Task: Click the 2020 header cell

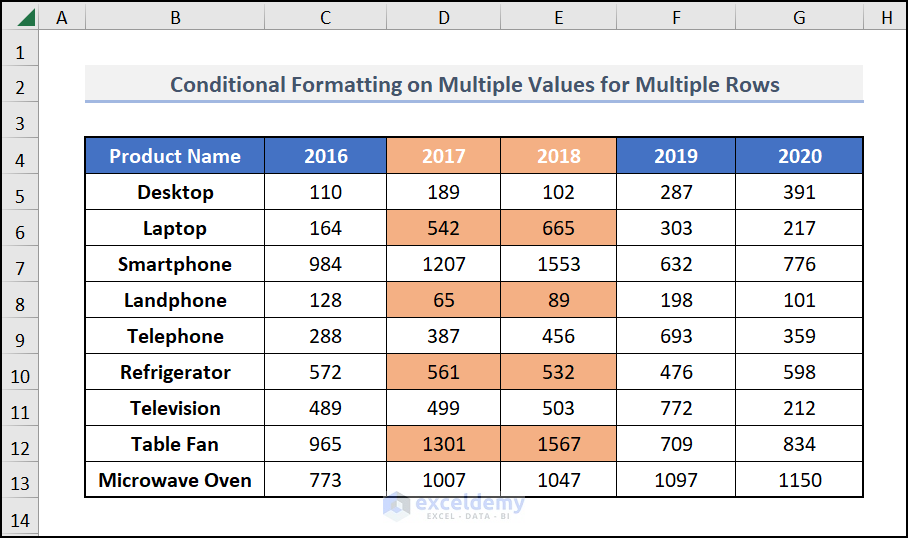Action: (x=799, y=156)
